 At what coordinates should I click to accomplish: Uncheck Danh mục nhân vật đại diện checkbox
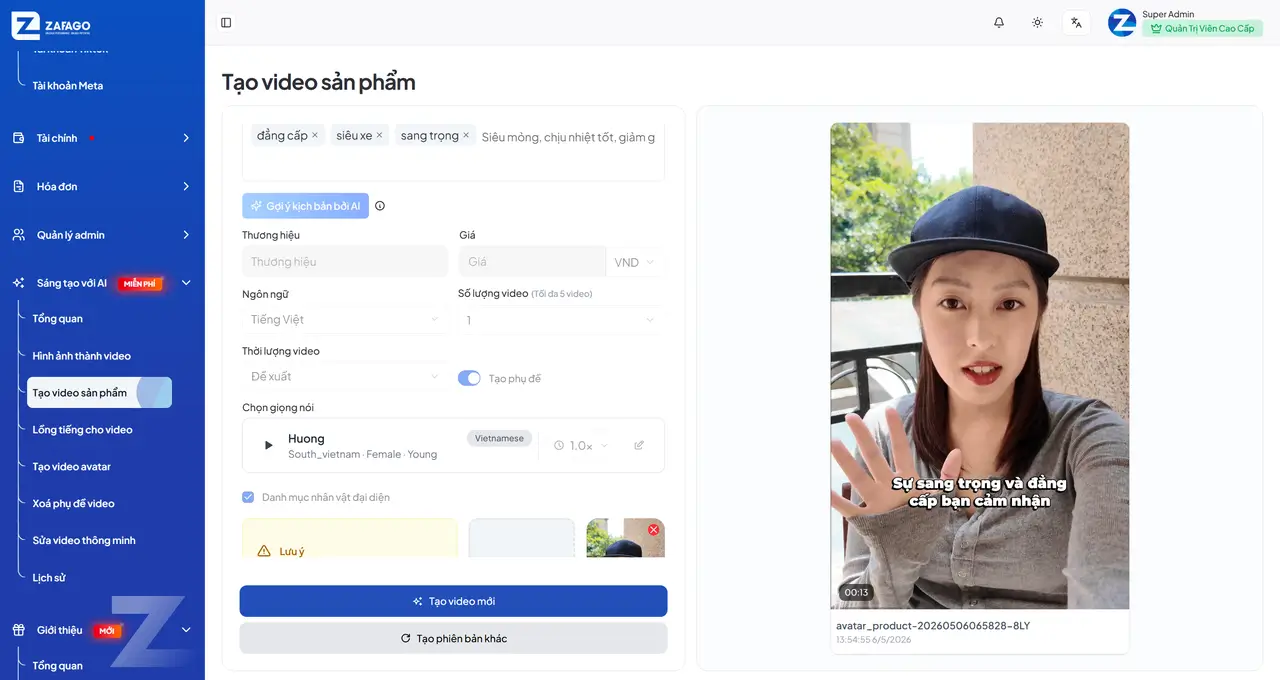[248, 497]
